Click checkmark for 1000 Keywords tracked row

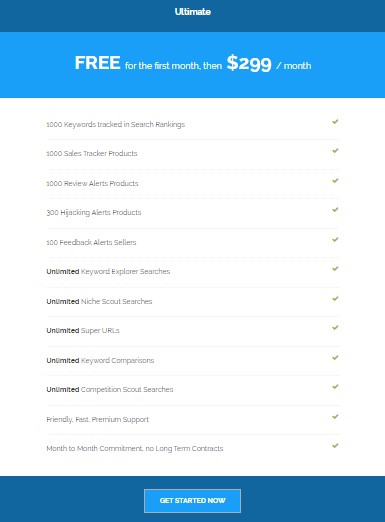point(335,122)
